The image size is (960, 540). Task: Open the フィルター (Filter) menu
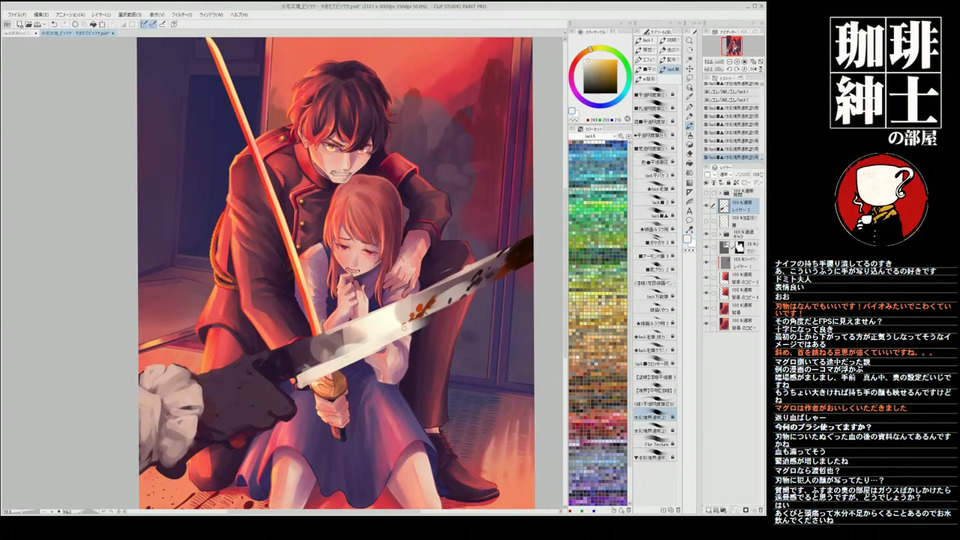click(x=182, y=15)
